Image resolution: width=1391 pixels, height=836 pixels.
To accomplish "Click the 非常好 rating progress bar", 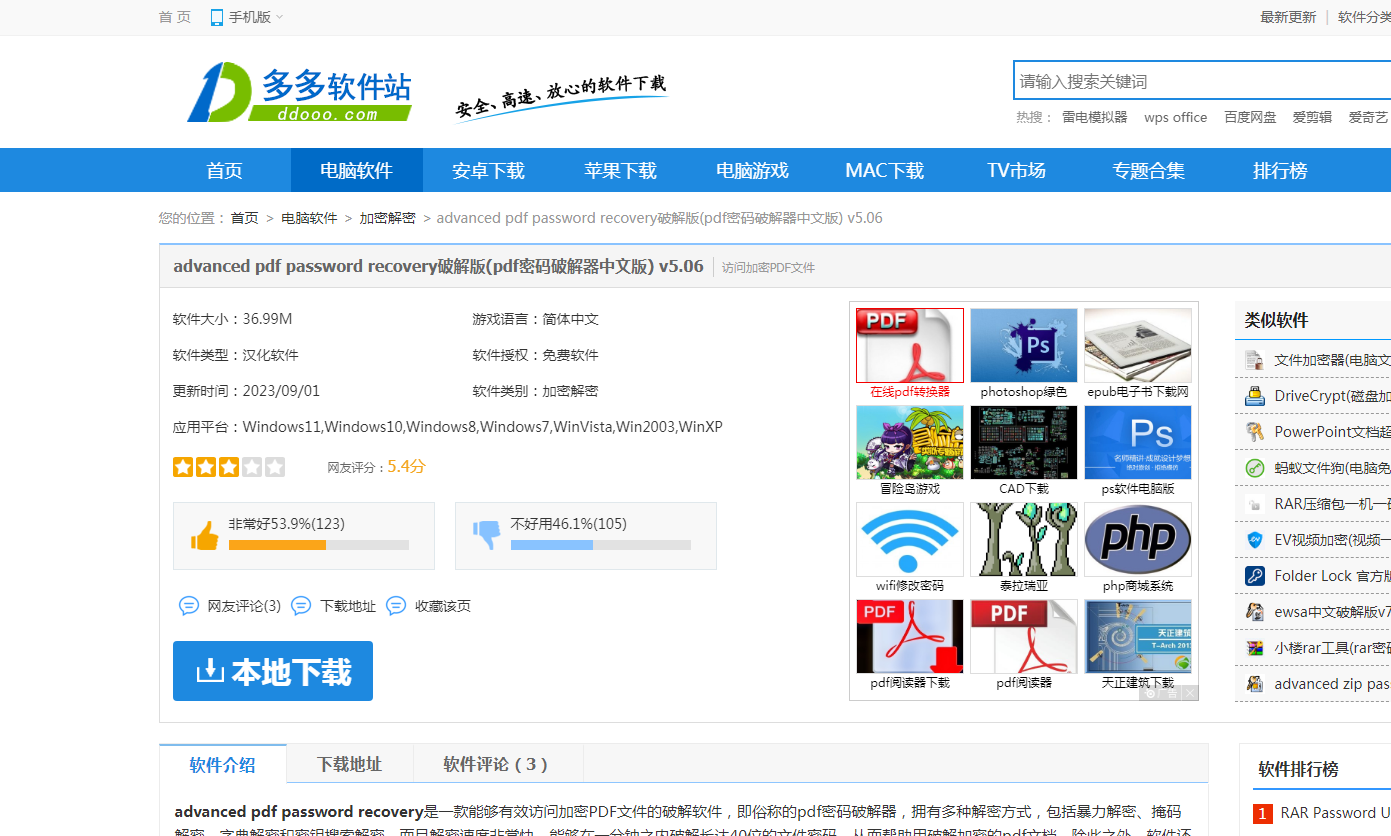I will [319, 545].
